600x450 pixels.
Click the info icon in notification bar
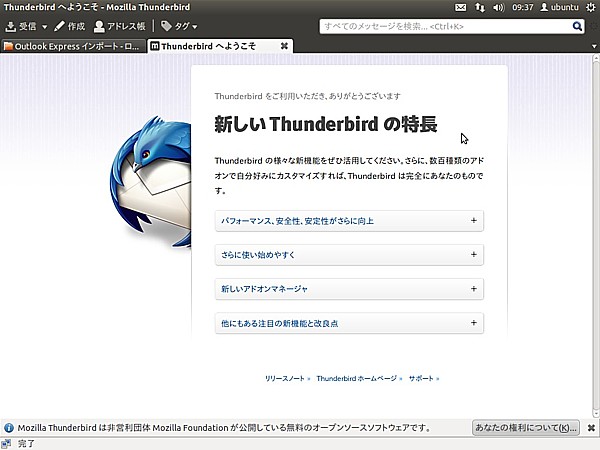9,428
